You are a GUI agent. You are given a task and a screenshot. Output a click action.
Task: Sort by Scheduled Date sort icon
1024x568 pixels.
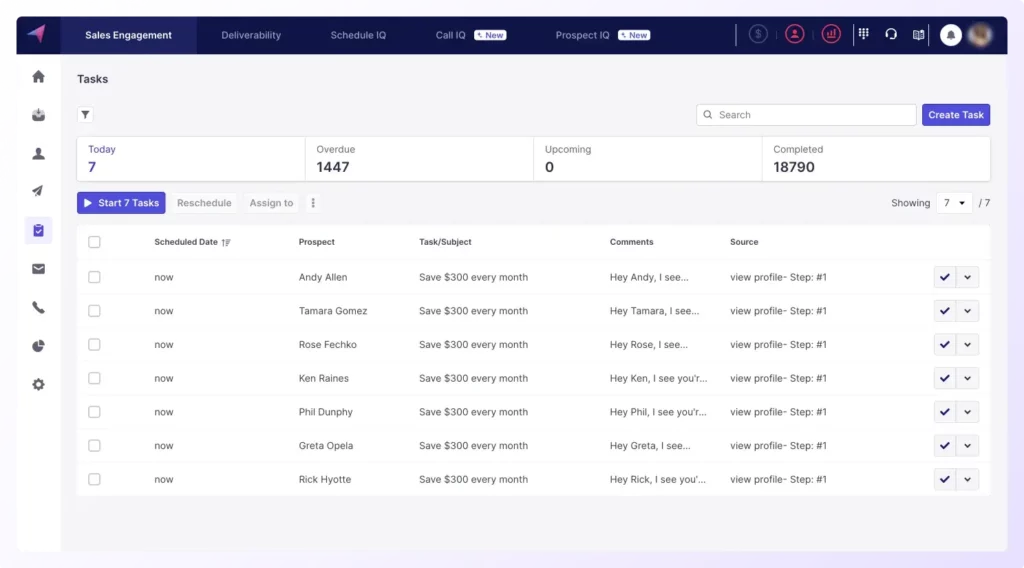[226, 242]
